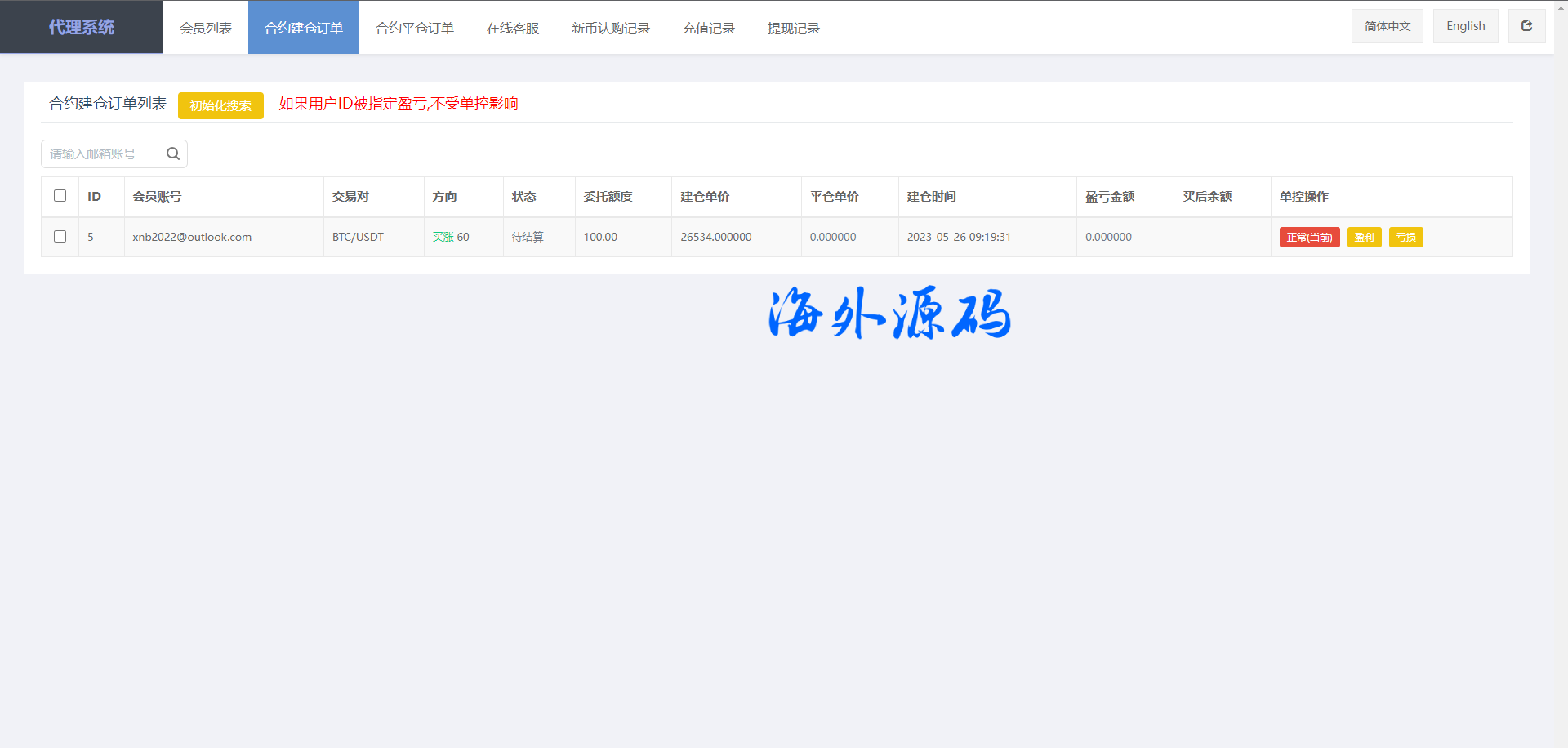Click the 代理系统 logo title

82,27
